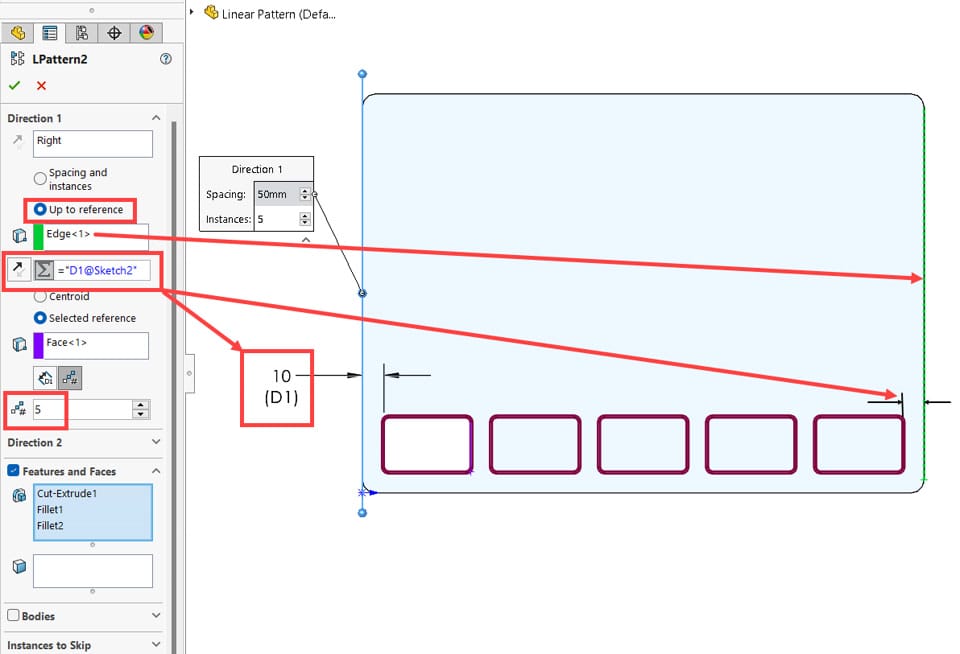Click the green OK checkmark
Viewport: 960px width, 654px height.
[x=15, y=86]
